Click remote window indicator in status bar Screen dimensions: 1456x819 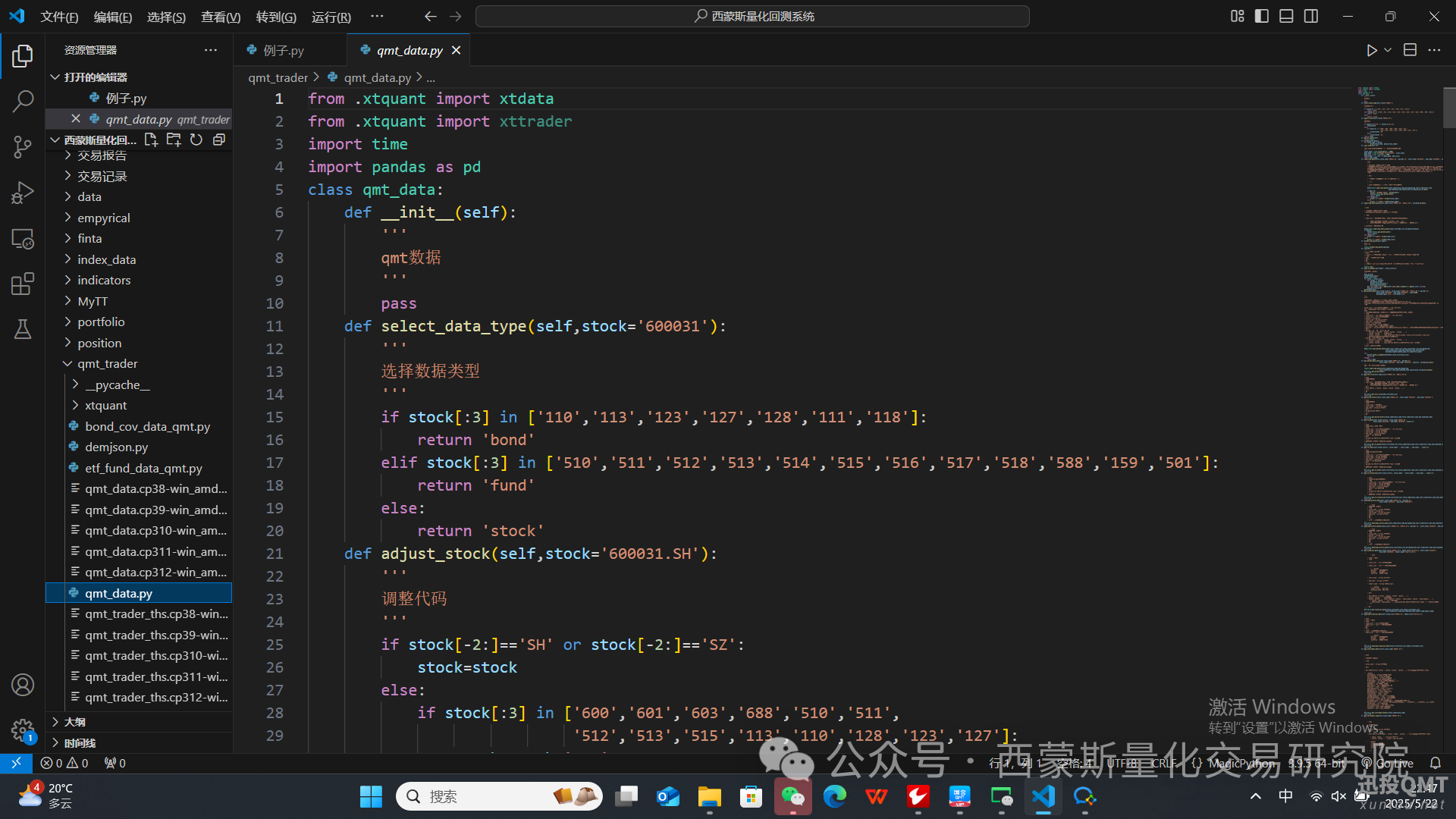point(16,763)
